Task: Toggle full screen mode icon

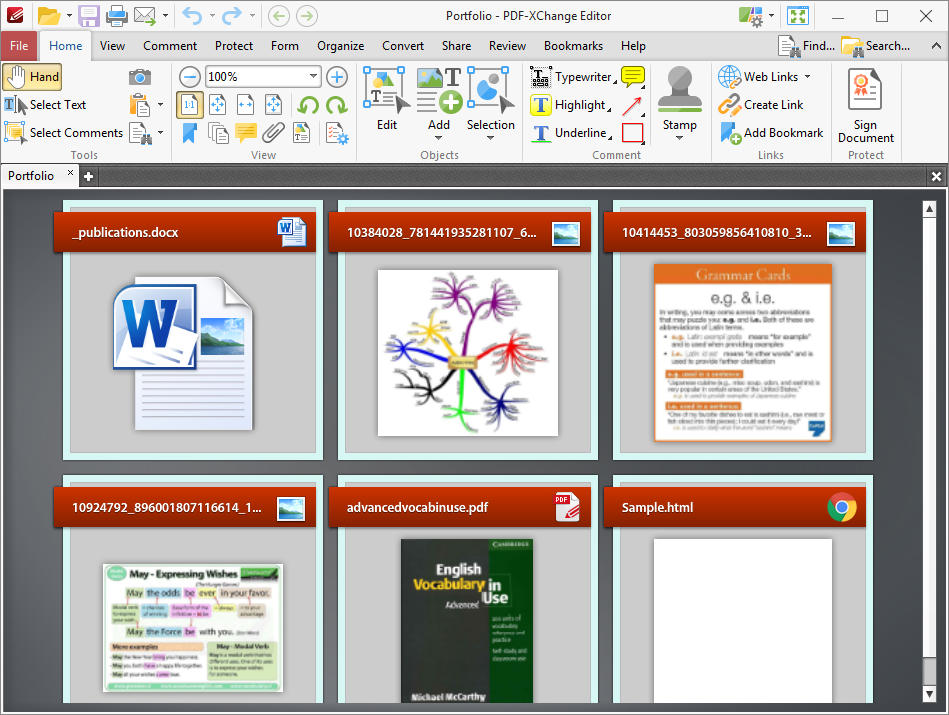Action: pyautogui.click(x=798, y=16)
